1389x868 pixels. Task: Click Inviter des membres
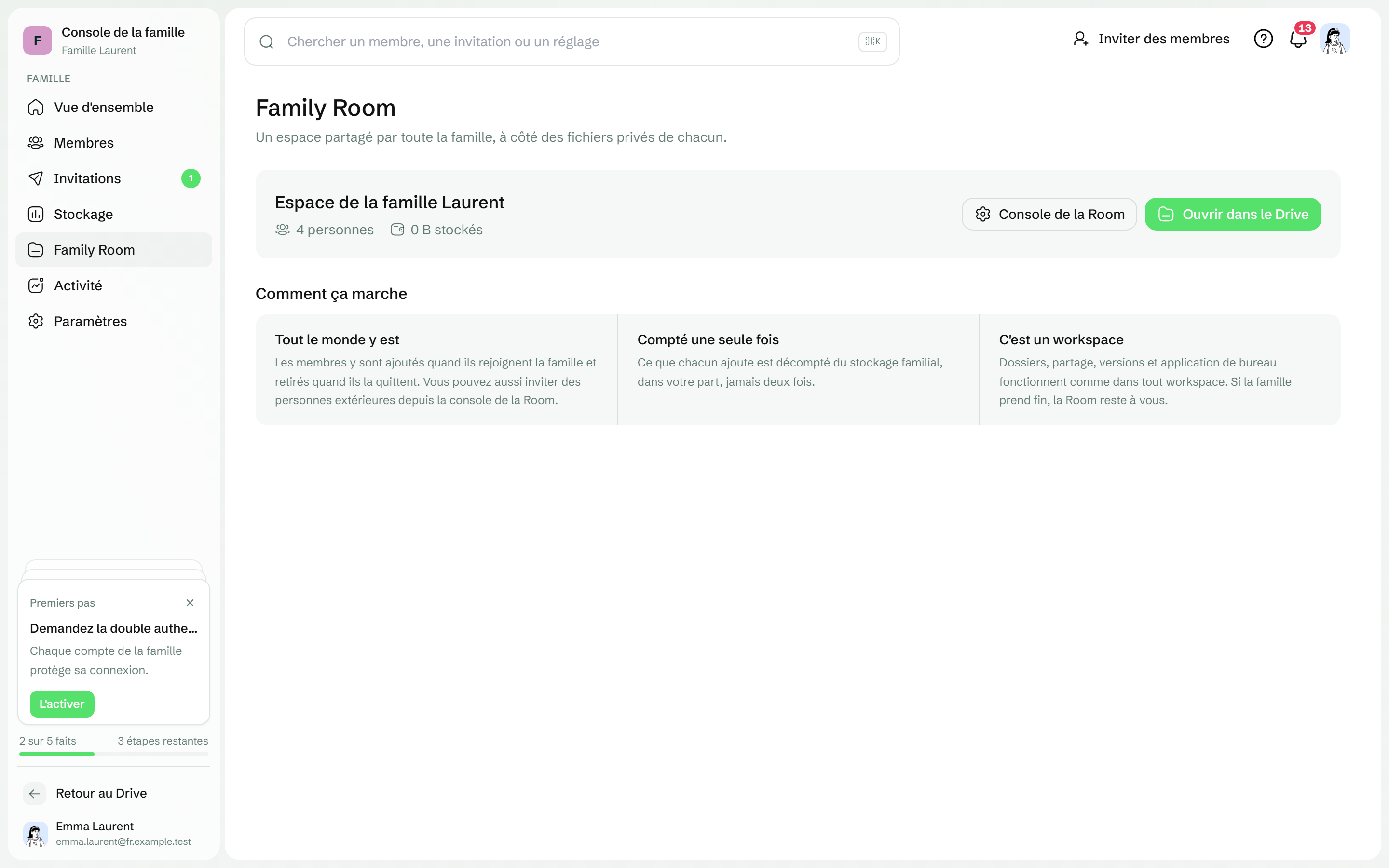click(1151, 39)
